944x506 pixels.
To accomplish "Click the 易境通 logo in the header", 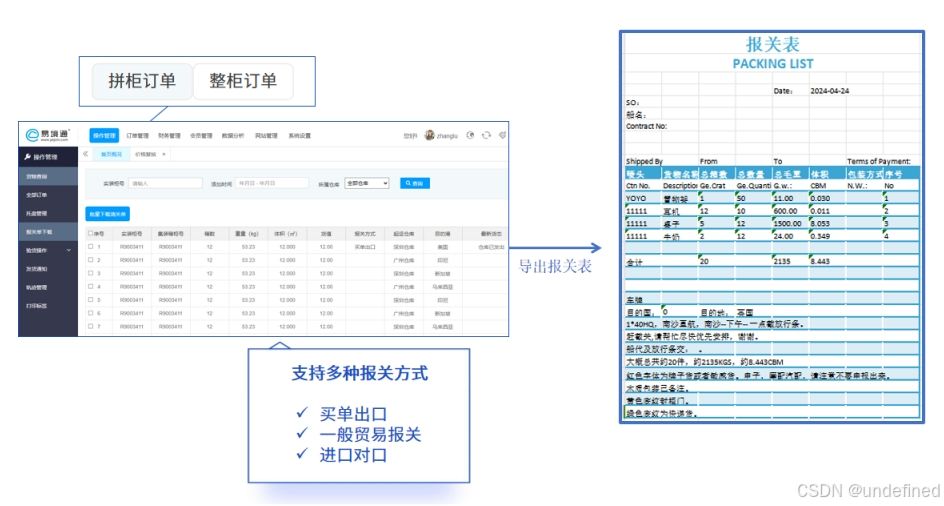I will [x=48, y=135].
